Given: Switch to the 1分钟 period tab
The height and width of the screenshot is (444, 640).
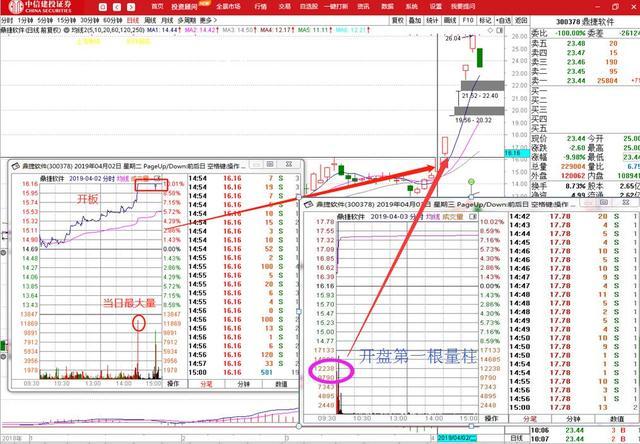Looking at the screenshot, I should pyautogui.click(x=25, y=20).
